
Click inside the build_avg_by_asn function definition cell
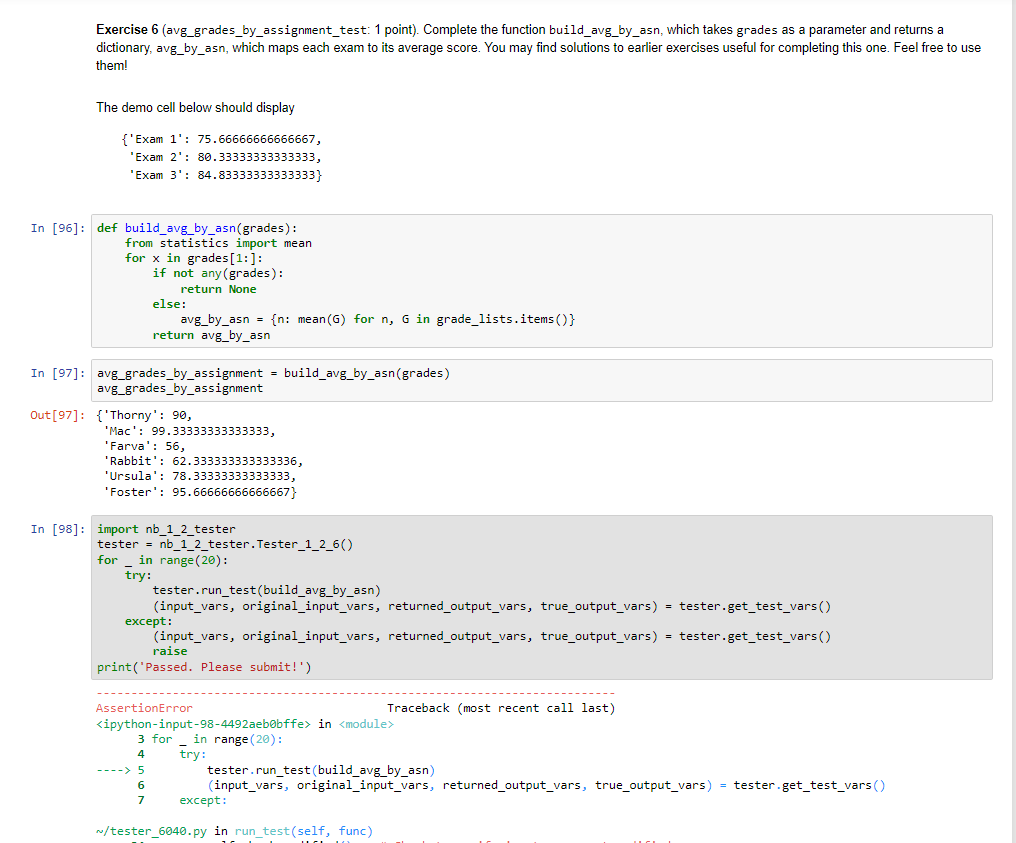click(300, 280)
